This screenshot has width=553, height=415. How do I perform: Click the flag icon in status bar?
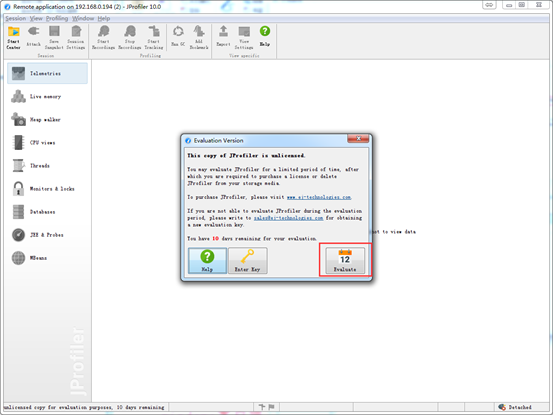(271, 407)
